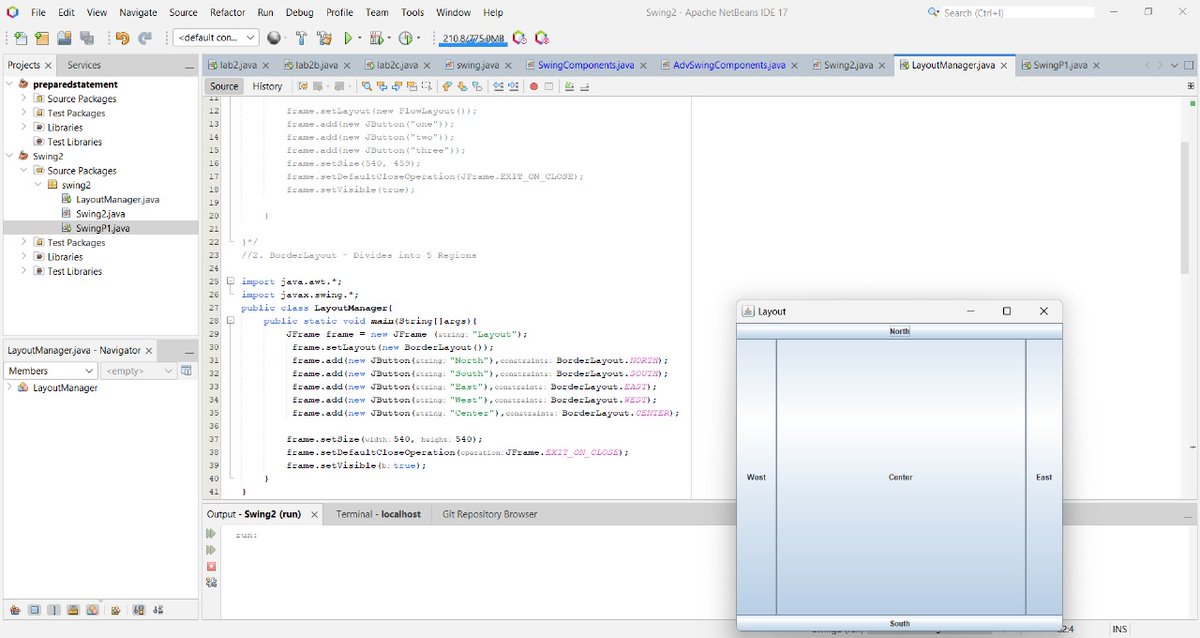Switch to the SwingP1.java tab
The height and width of the screenshot is (638, 1200).
pos(1060,65)
